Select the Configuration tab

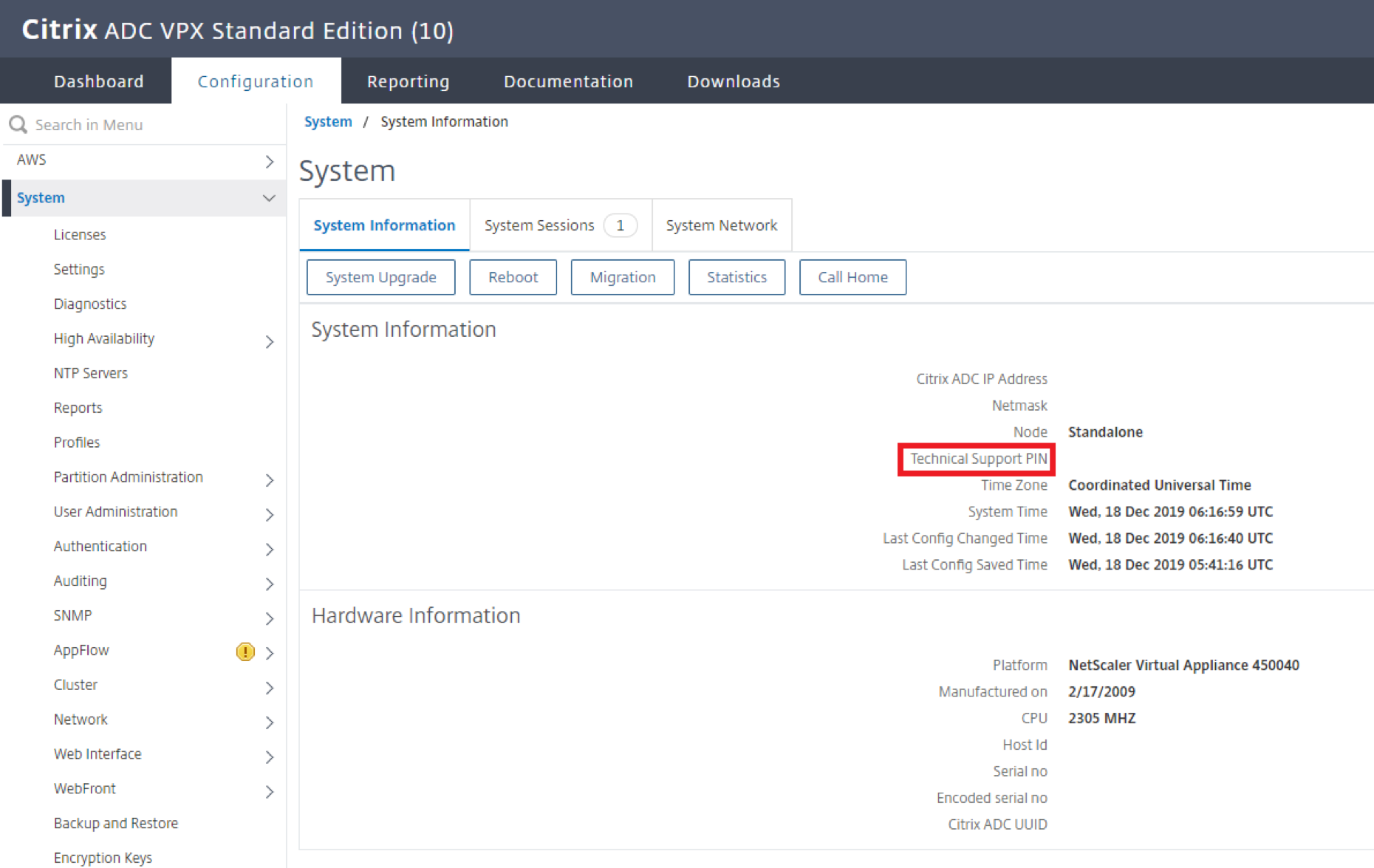256,81
